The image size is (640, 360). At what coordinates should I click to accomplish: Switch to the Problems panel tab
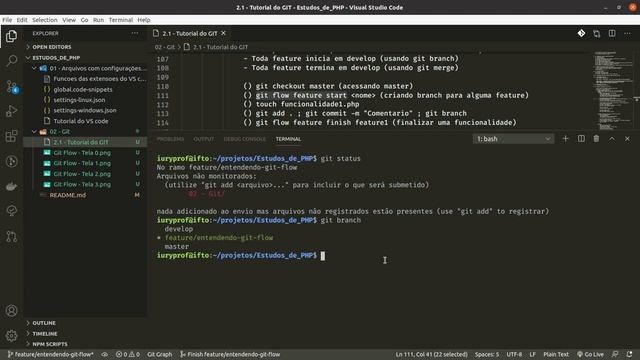click(170, 139)
